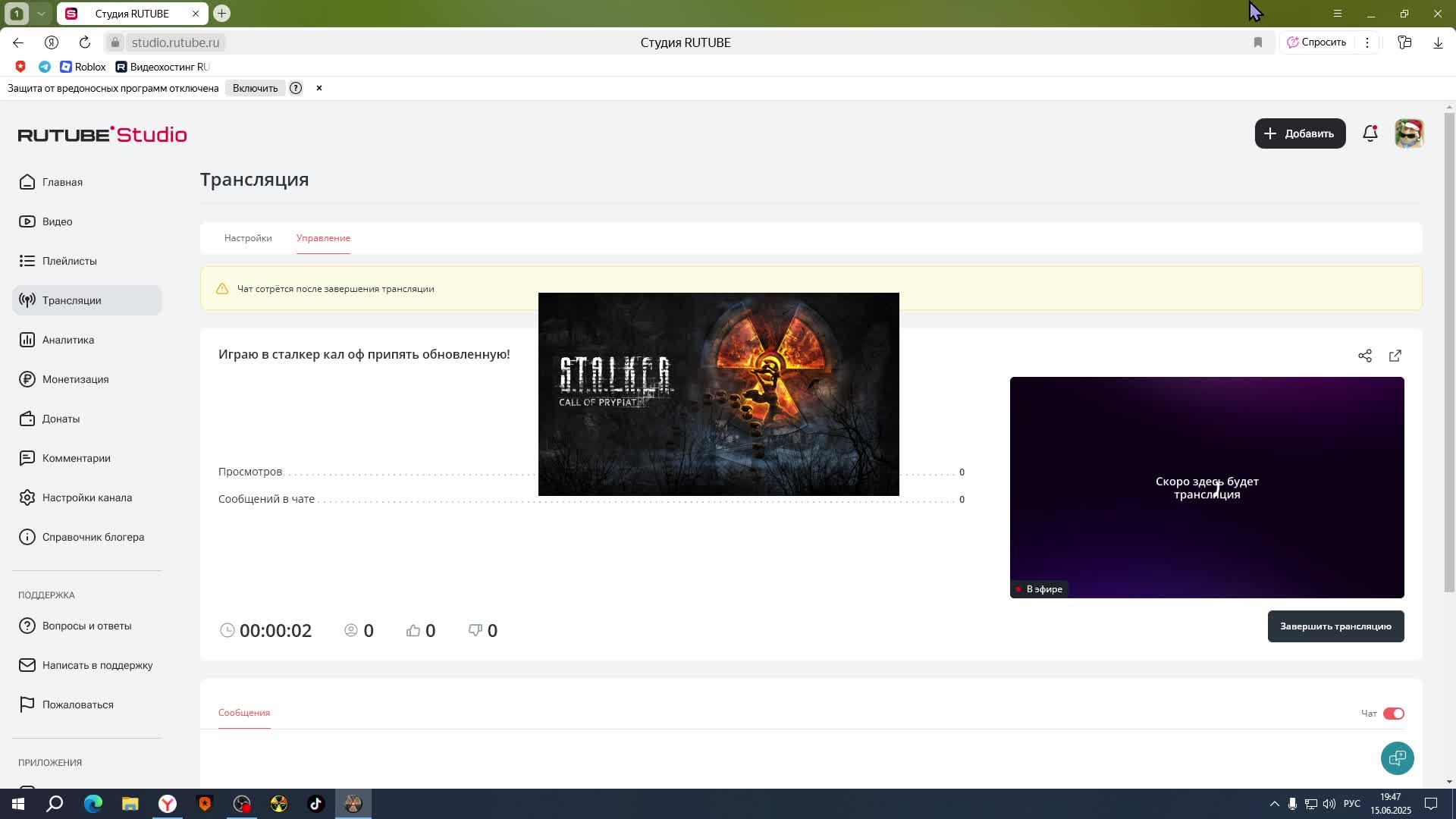Open the notifications bell
The width and height of the screenshot is (1456, 819).
tap(1370, 133)
